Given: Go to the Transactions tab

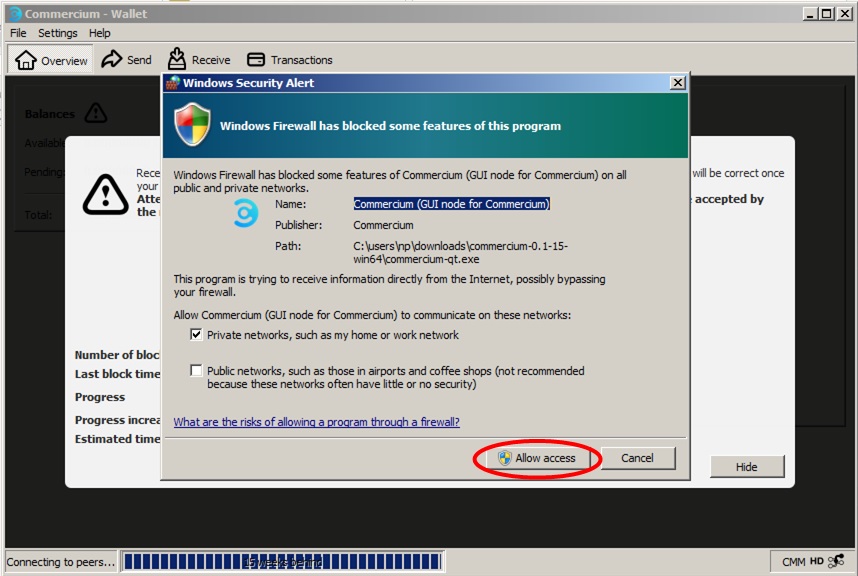Looking at the screenshot, I should (x=290, y=60).
